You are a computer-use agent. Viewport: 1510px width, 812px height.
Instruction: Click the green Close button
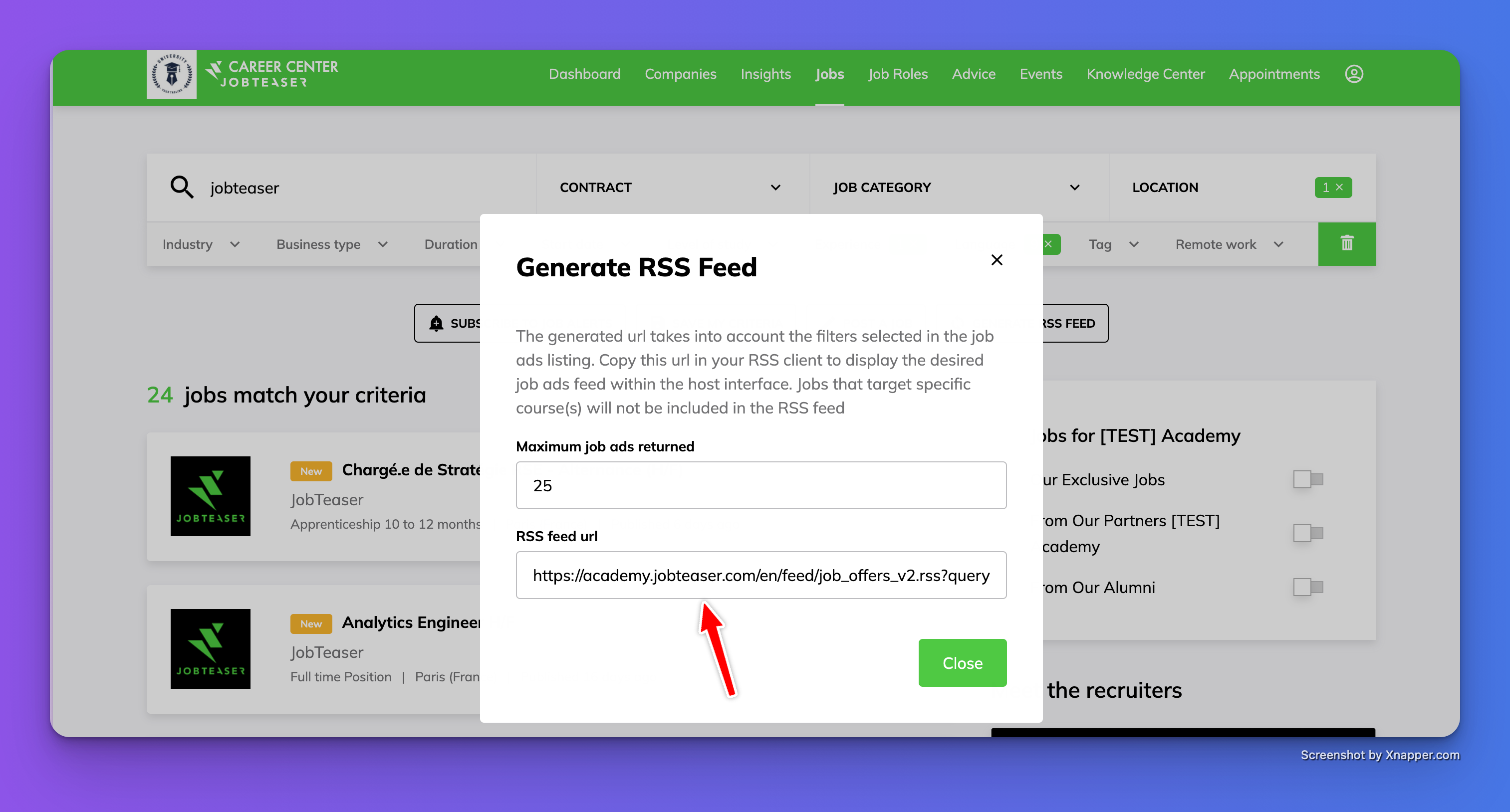click(963, 662)
